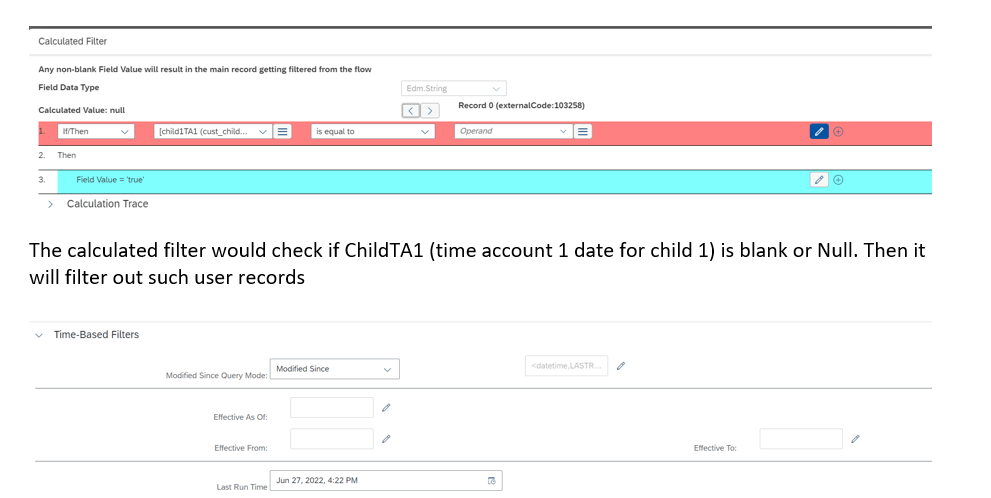Open the Modified Since Query Mode dropdown
Screen dimensions: 991x498
[x=334, y=369]
